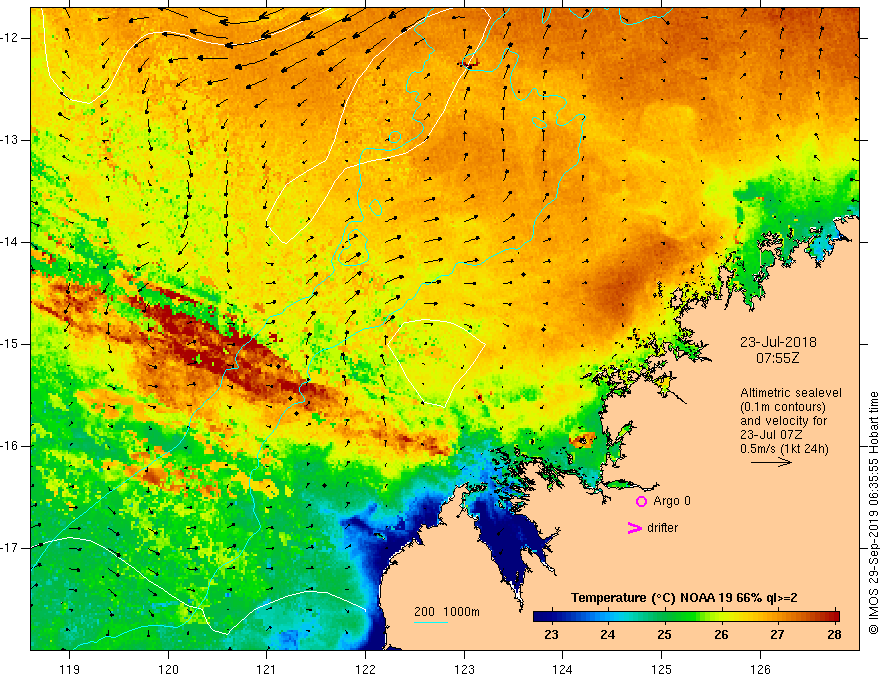
Task: Click the magenta Argo 0 circle marker
Action: 641,501
